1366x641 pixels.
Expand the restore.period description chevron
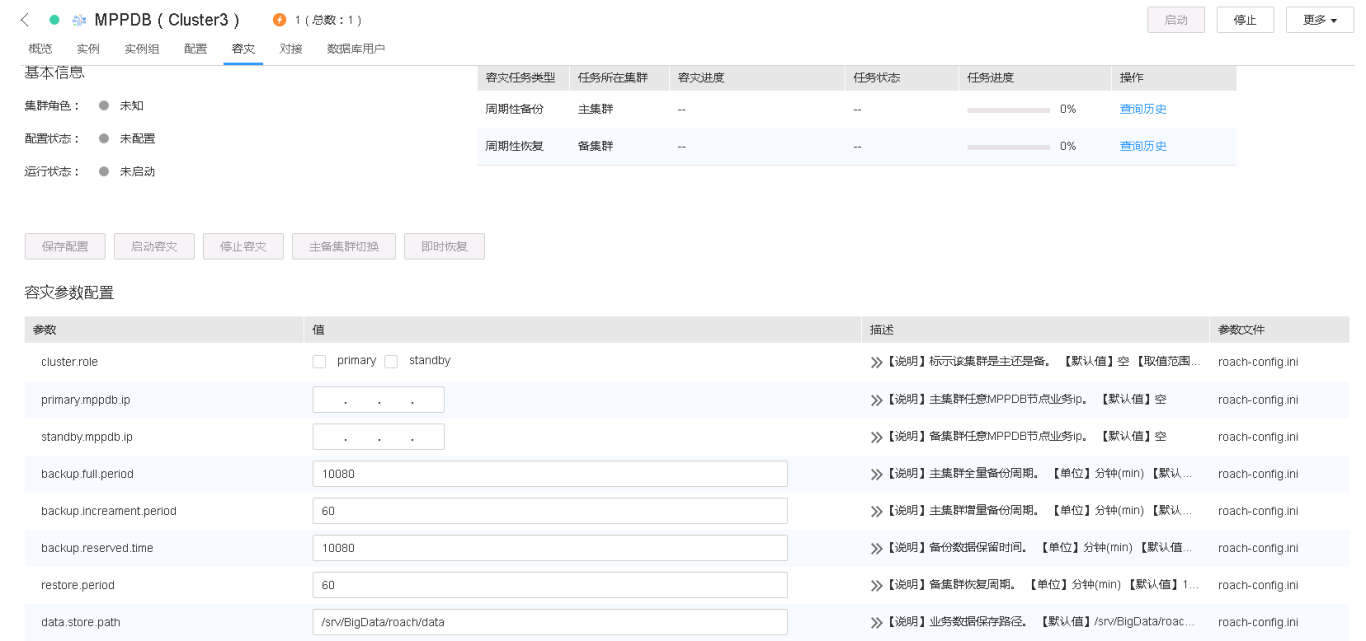tap(877, 585)
